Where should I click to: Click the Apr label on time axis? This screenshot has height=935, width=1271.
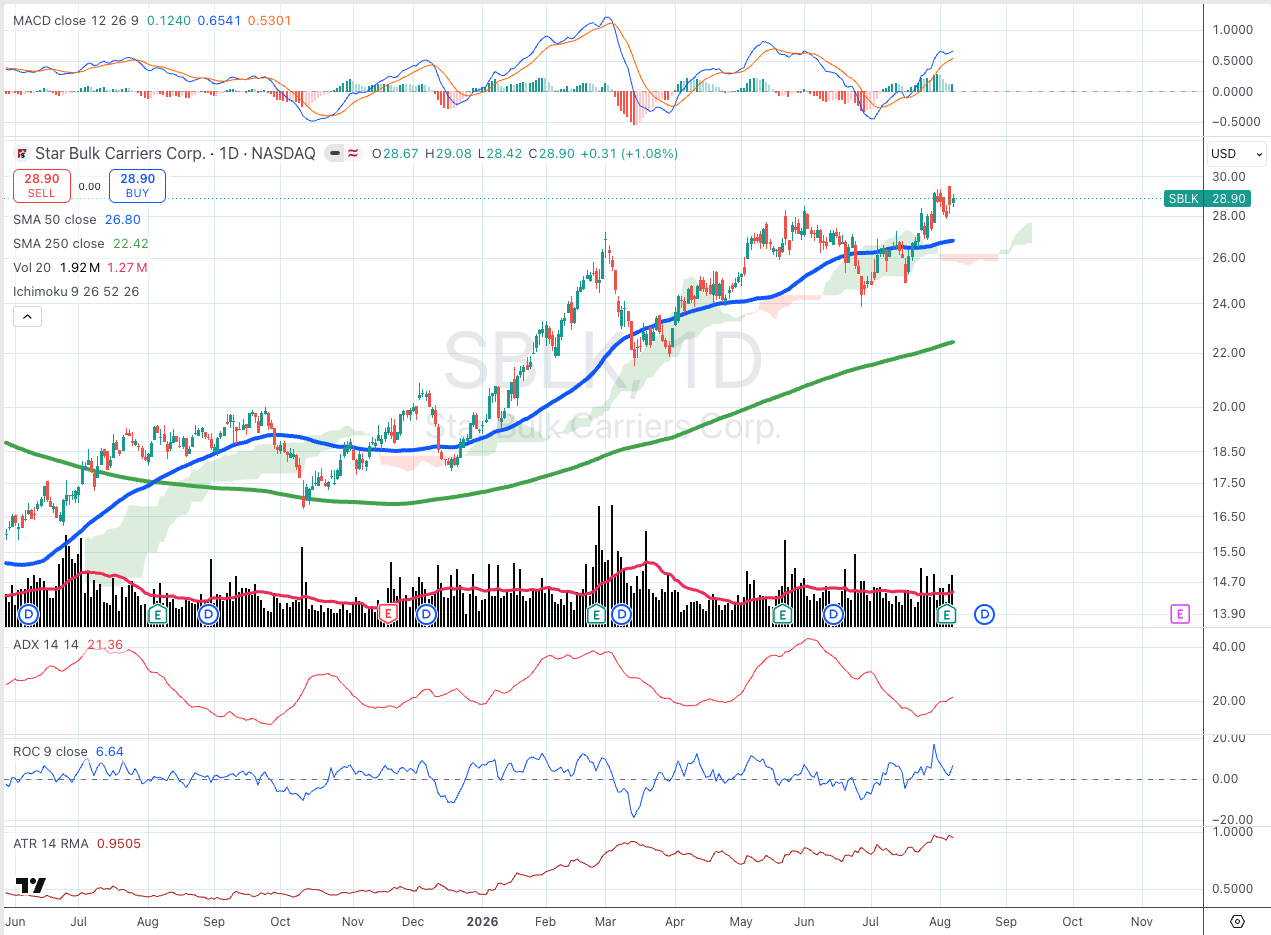tap(676, 921)
